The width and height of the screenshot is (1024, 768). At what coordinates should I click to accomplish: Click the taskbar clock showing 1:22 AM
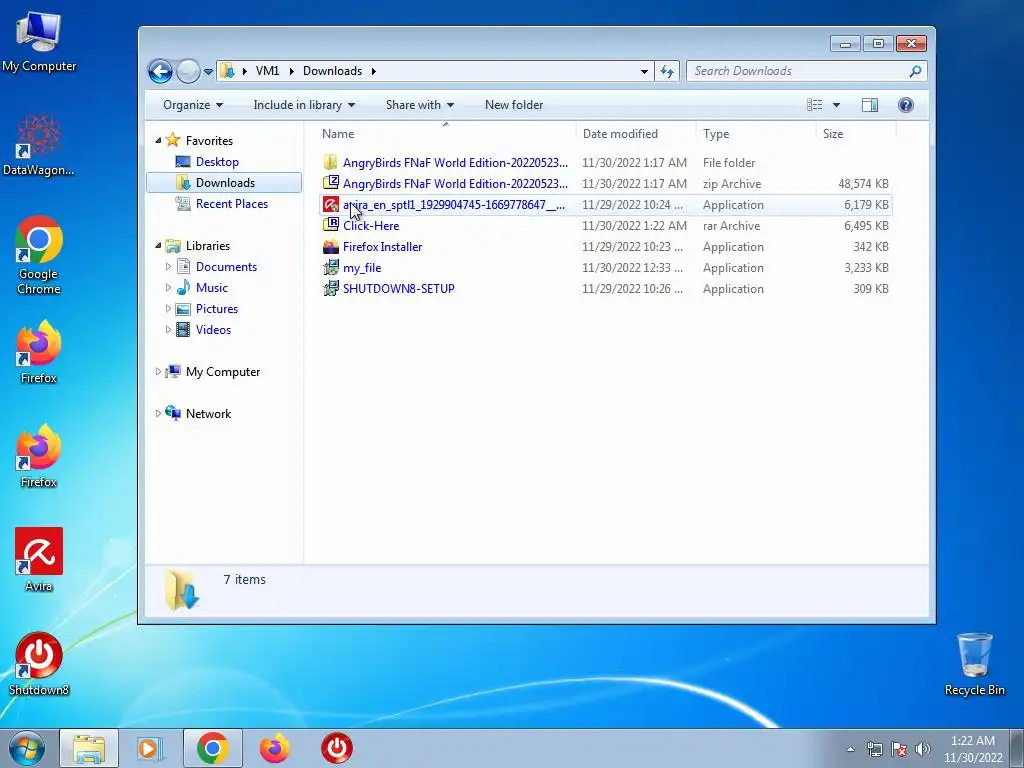click(973, 749)
